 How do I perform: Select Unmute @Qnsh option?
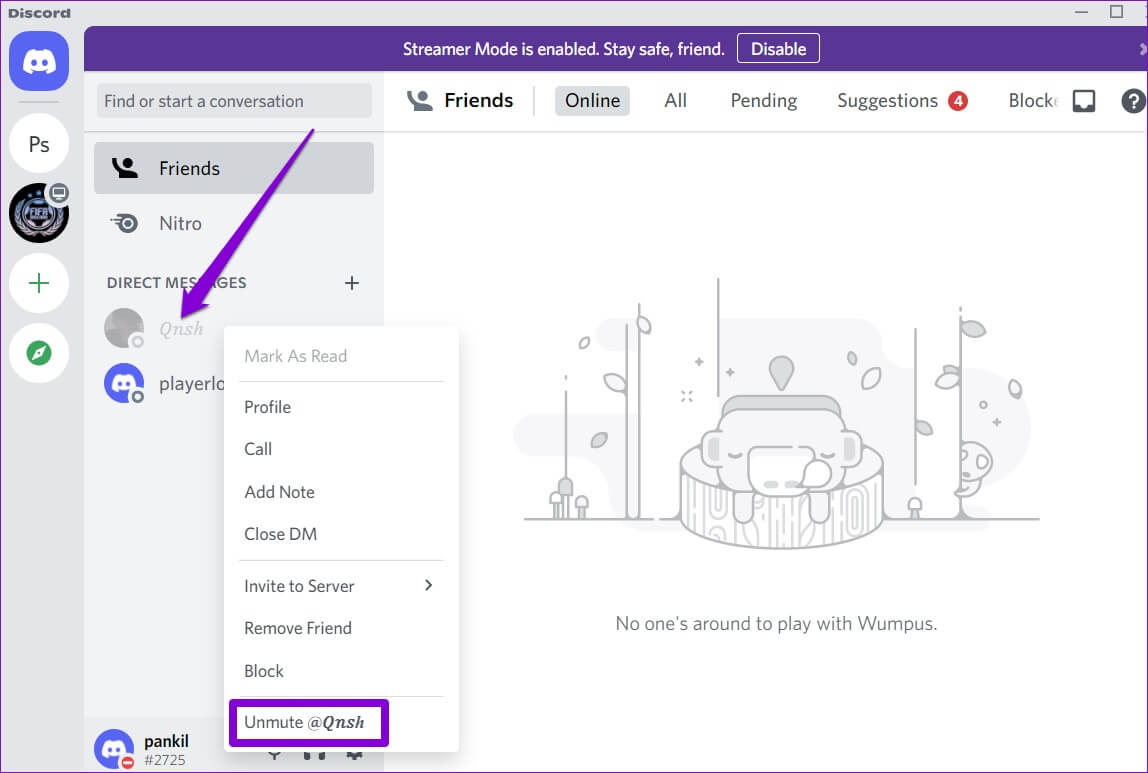coord(308,722)
